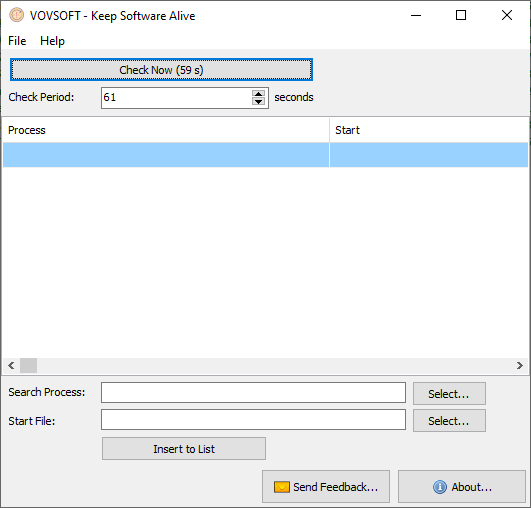Click Select button next to Start File
Image resolution: width=531 pixels, height=508 pixels.
(449, 421)
